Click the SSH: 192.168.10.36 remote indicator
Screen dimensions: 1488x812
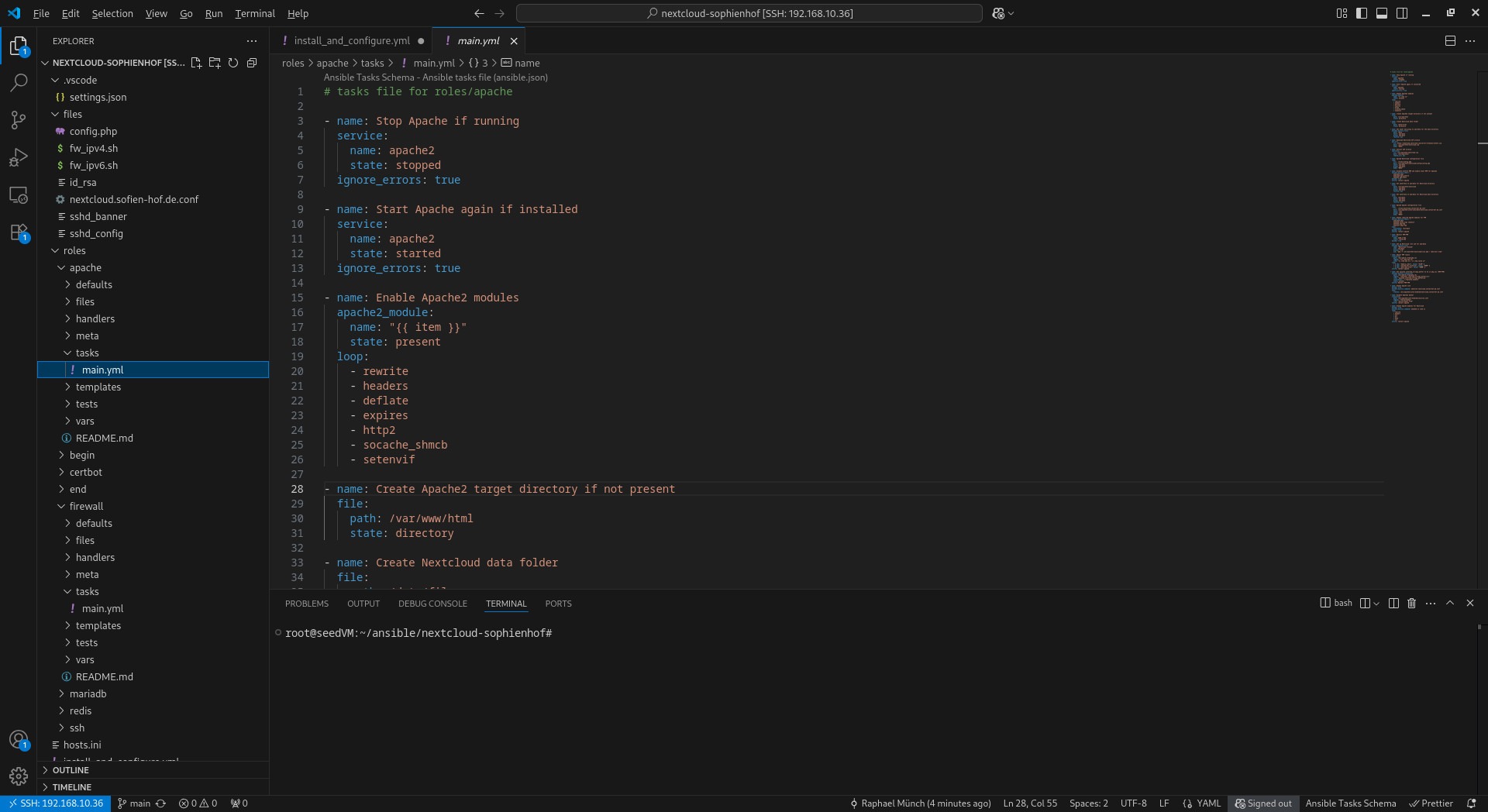pyautogui.click(x=55, y=803)
